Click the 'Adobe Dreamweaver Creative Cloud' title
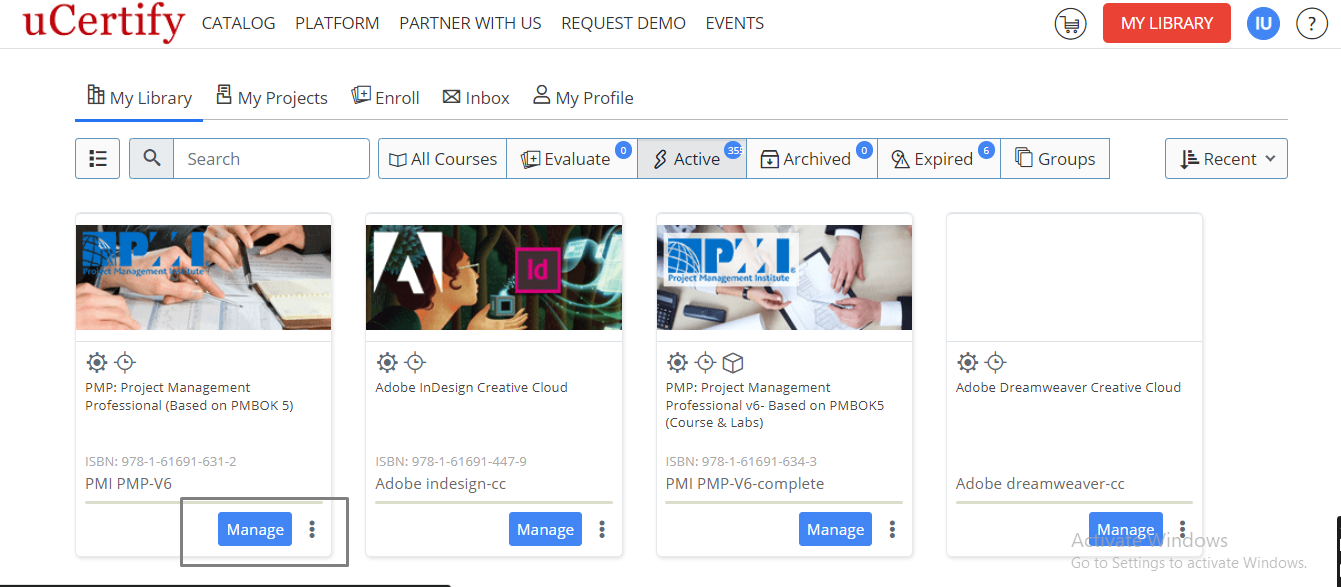Viewport: 1341px width, 587px height. [1068, 387]
